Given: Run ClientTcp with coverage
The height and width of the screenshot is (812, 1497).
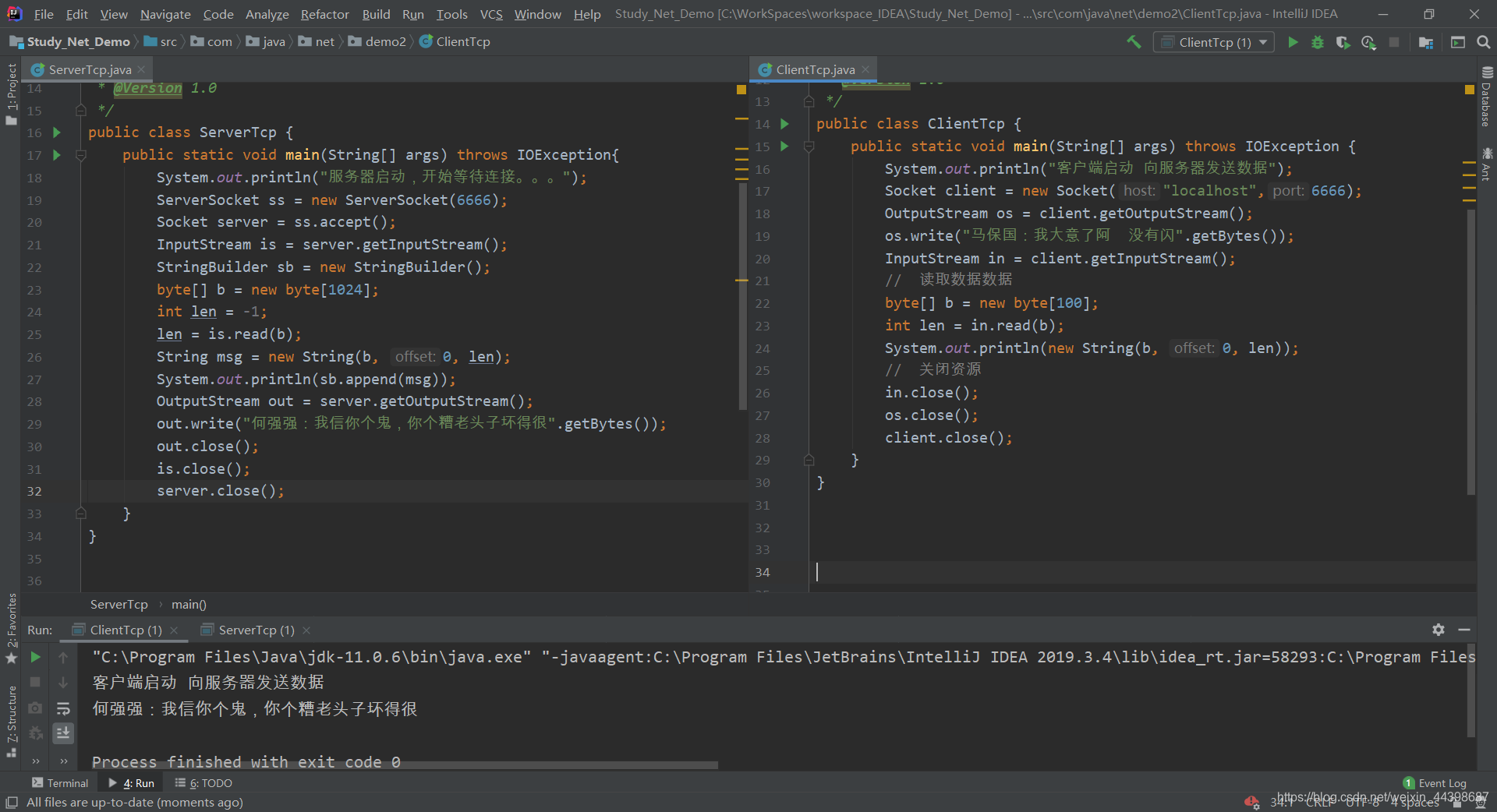Looking at the screenshot, I should tap(1343, 42).
